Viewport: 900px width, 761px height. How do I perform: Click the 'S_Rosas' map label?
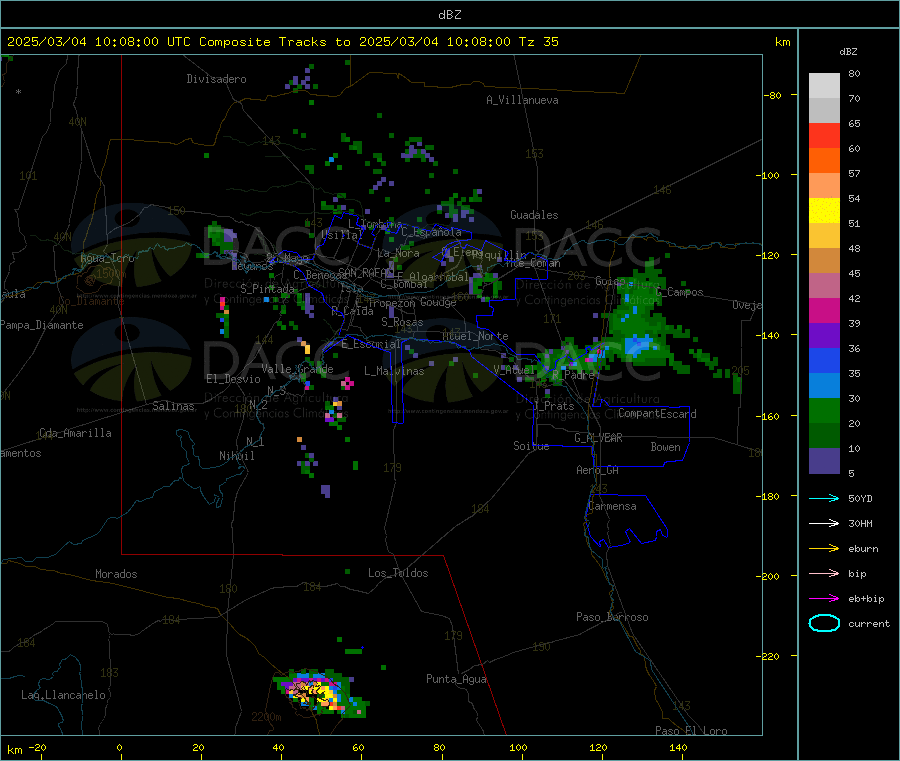coord(402,323)
